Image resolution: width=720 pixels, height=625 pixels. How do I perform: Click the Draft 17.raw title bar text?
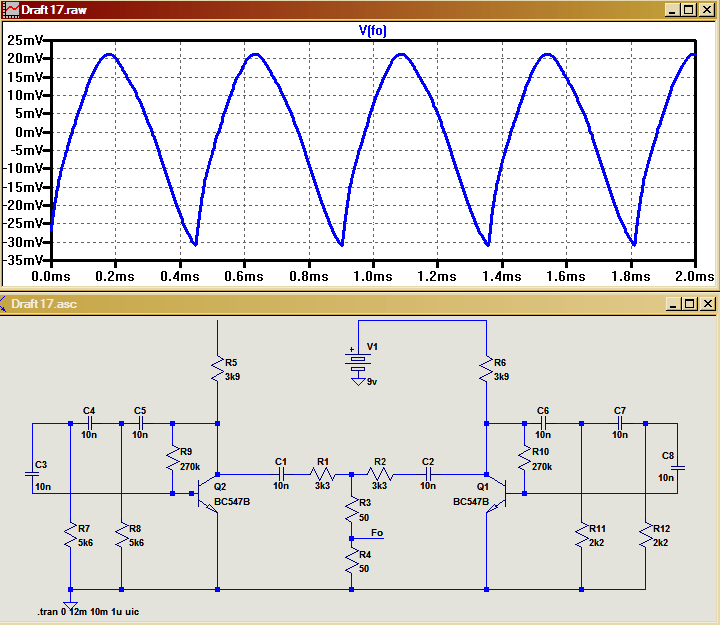point(54,10)
